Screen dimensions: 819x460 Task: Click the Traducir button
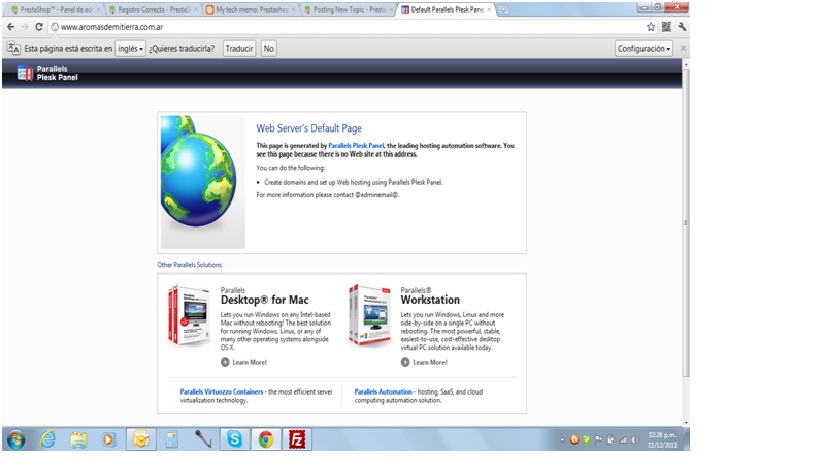(239, 49)
